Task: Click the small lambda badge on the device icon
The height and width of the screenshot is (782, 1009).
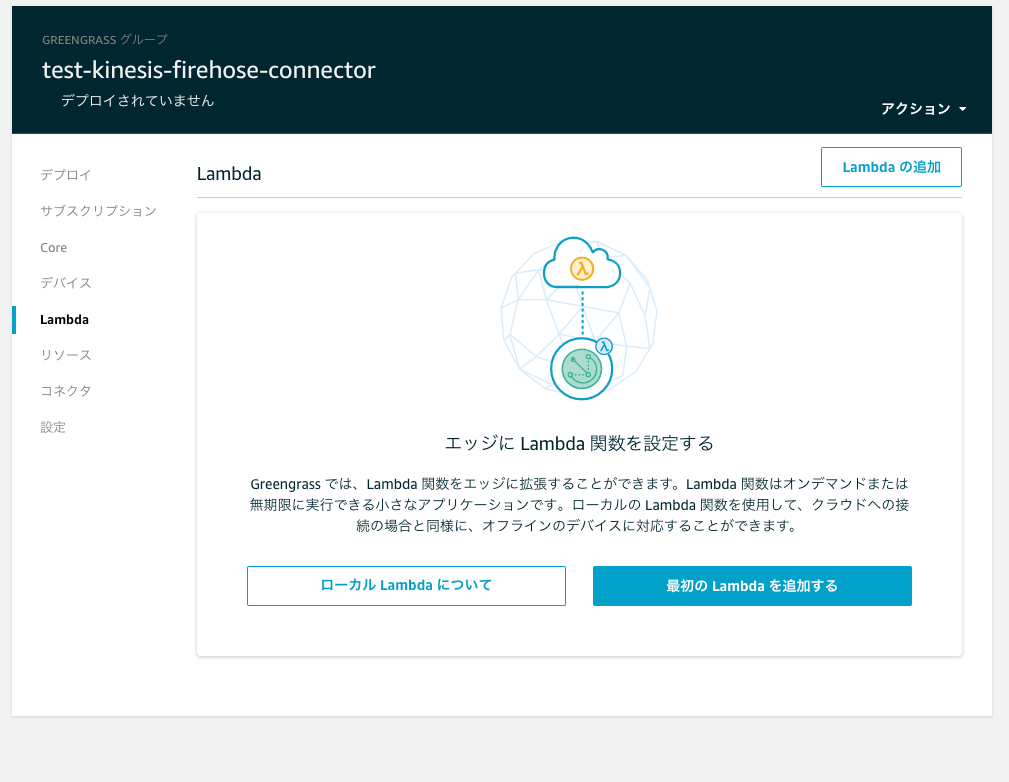Action: pos(604,346)
